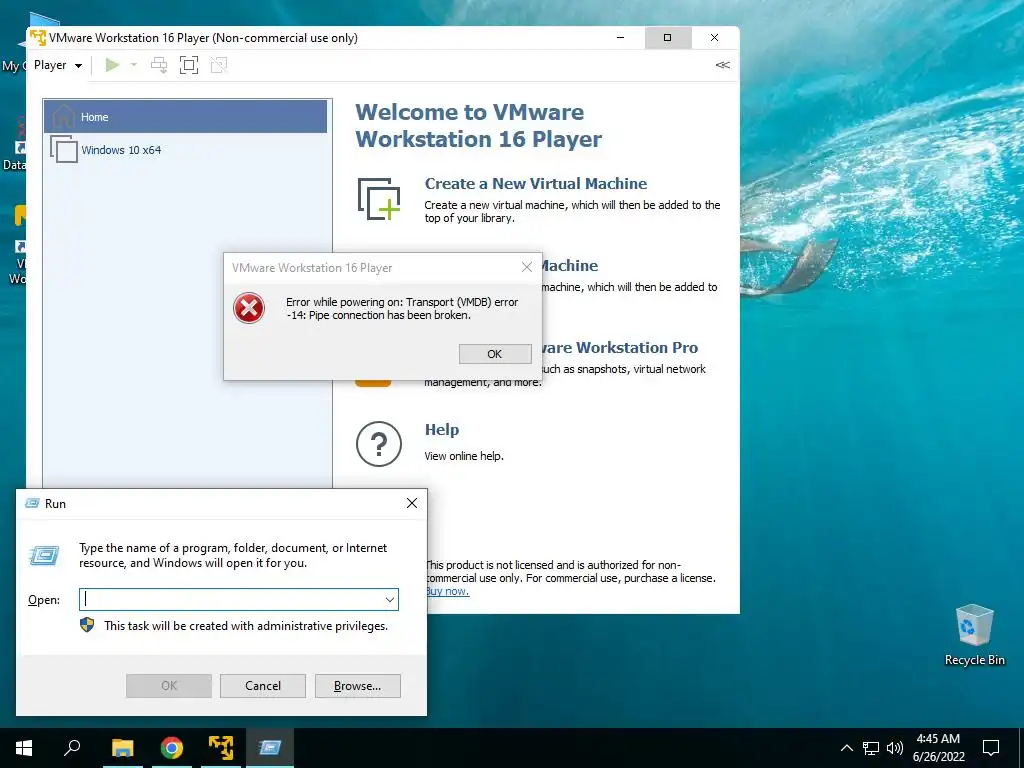Click the green Play virtual machine icon

112,65
